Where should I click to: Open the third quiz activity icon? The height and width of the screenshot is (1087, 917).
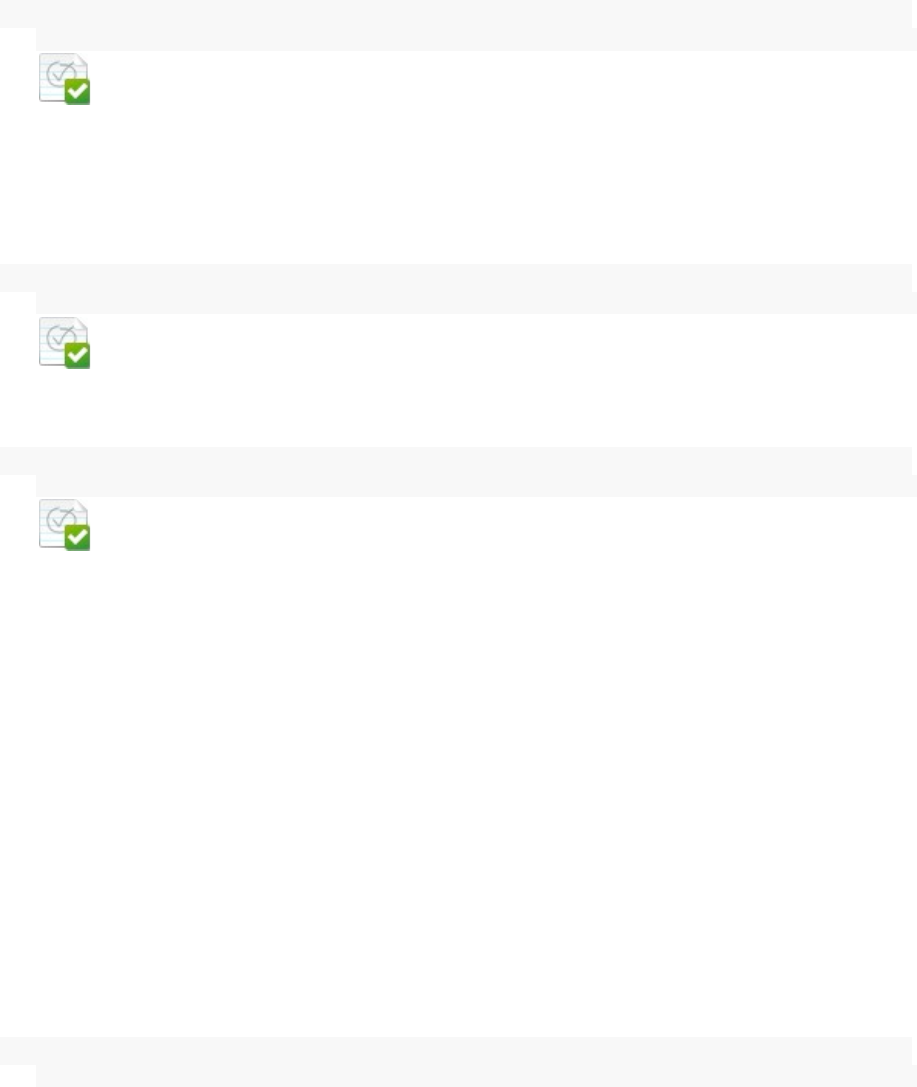pyautogui.click(x=64, y=525)
